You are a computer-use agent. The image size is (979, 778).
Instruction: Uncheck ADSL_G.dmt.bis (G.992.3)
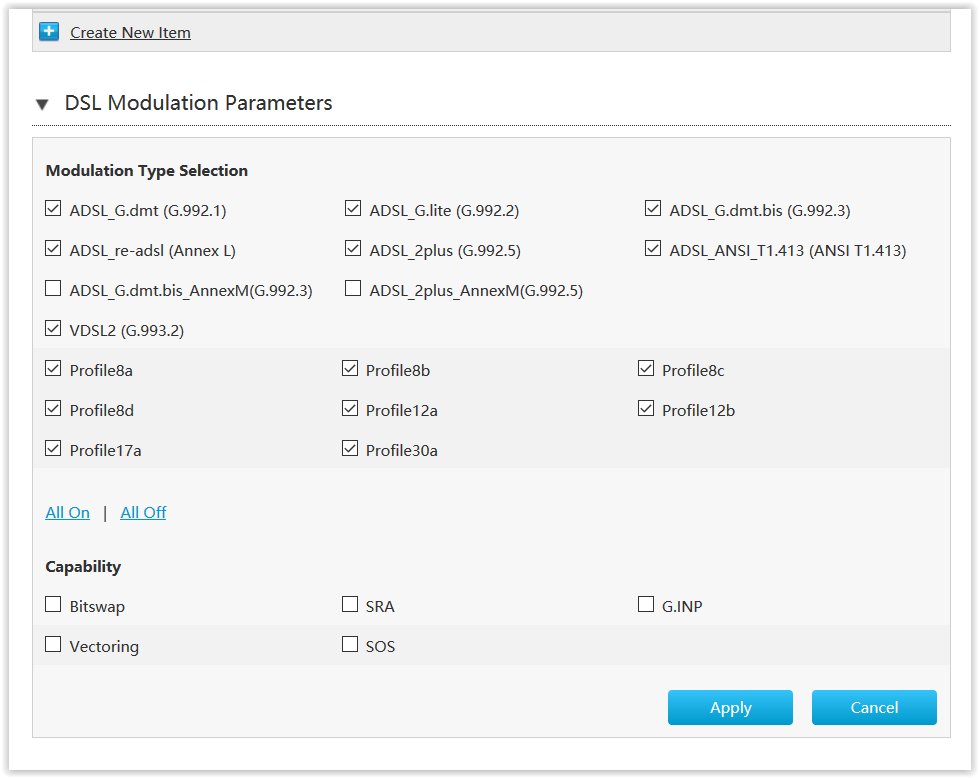click(x=653, y=209)
